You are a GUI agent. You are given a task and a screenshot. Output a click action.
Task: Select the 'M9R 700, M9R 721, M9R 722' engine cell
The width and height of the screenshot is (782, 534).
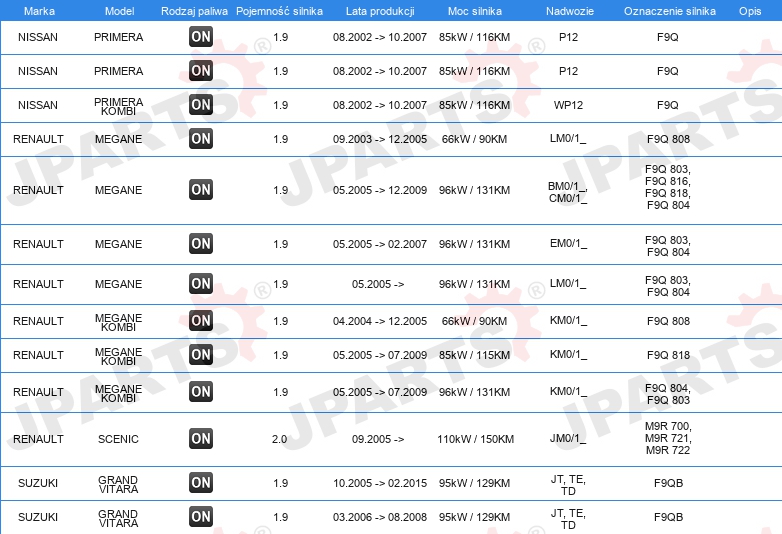tap(668, 438)
